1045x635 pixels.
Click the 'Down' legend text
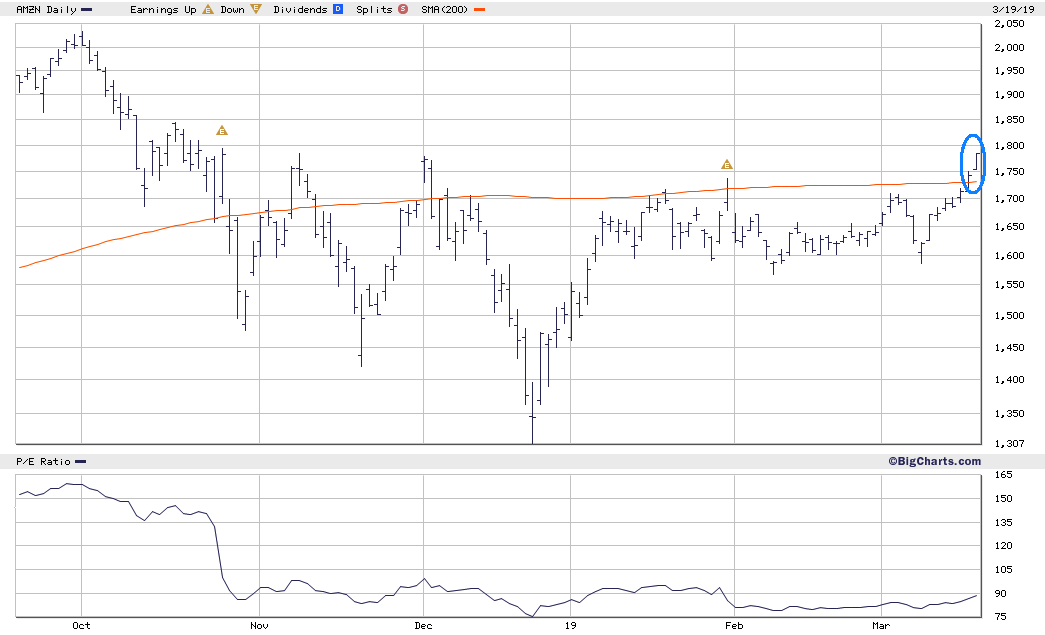click(x=233, y=9)
